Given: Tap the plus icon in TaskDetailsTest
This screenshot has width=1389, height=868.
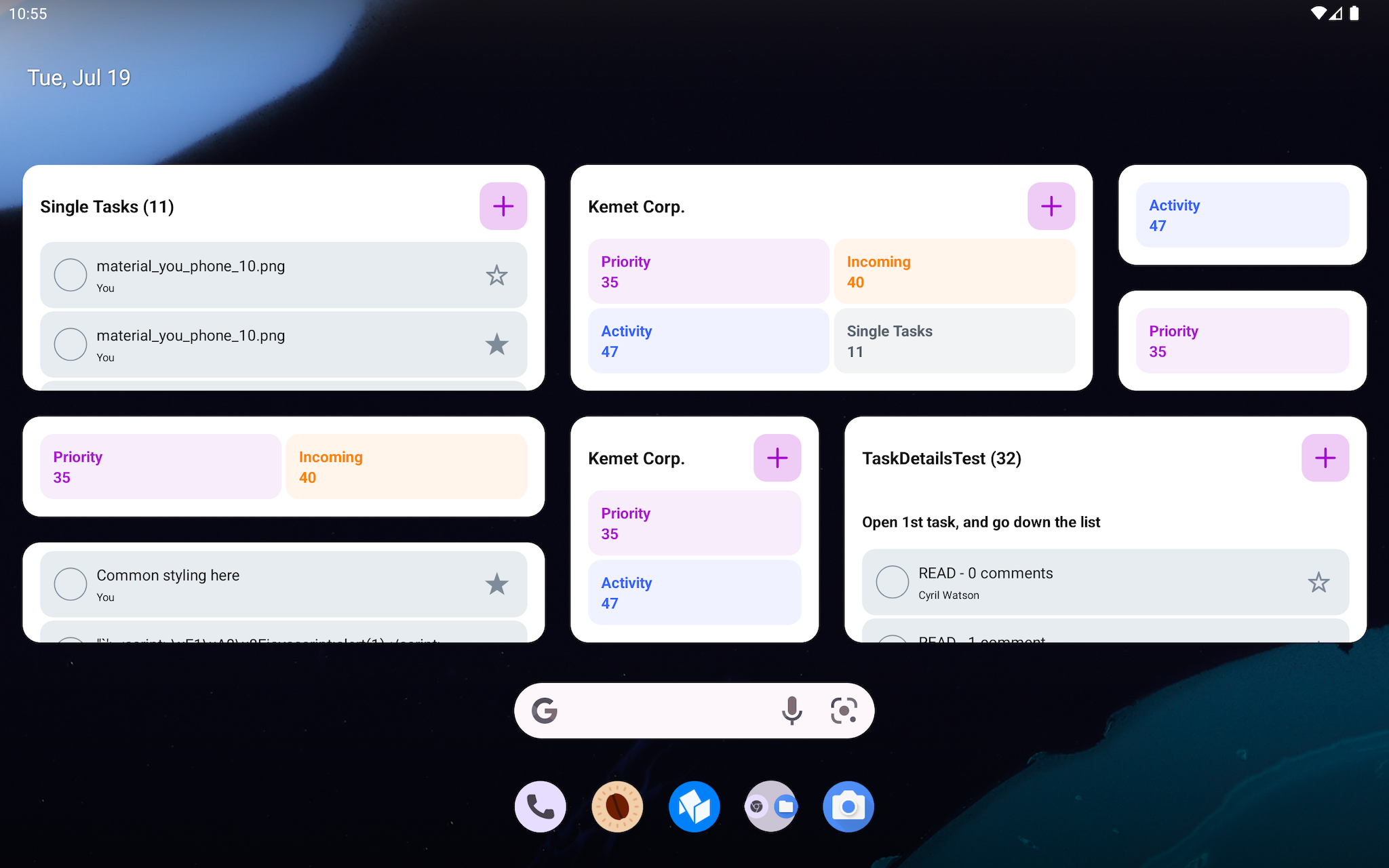Looking at the screenshot, I should (x=1325, y=458).
